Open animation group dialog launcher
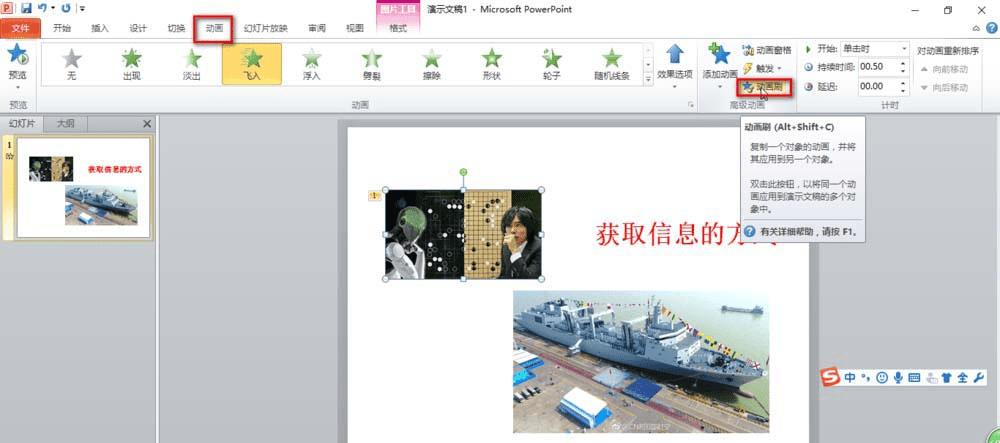The image size is (1000, 443). tap(691, 105)
